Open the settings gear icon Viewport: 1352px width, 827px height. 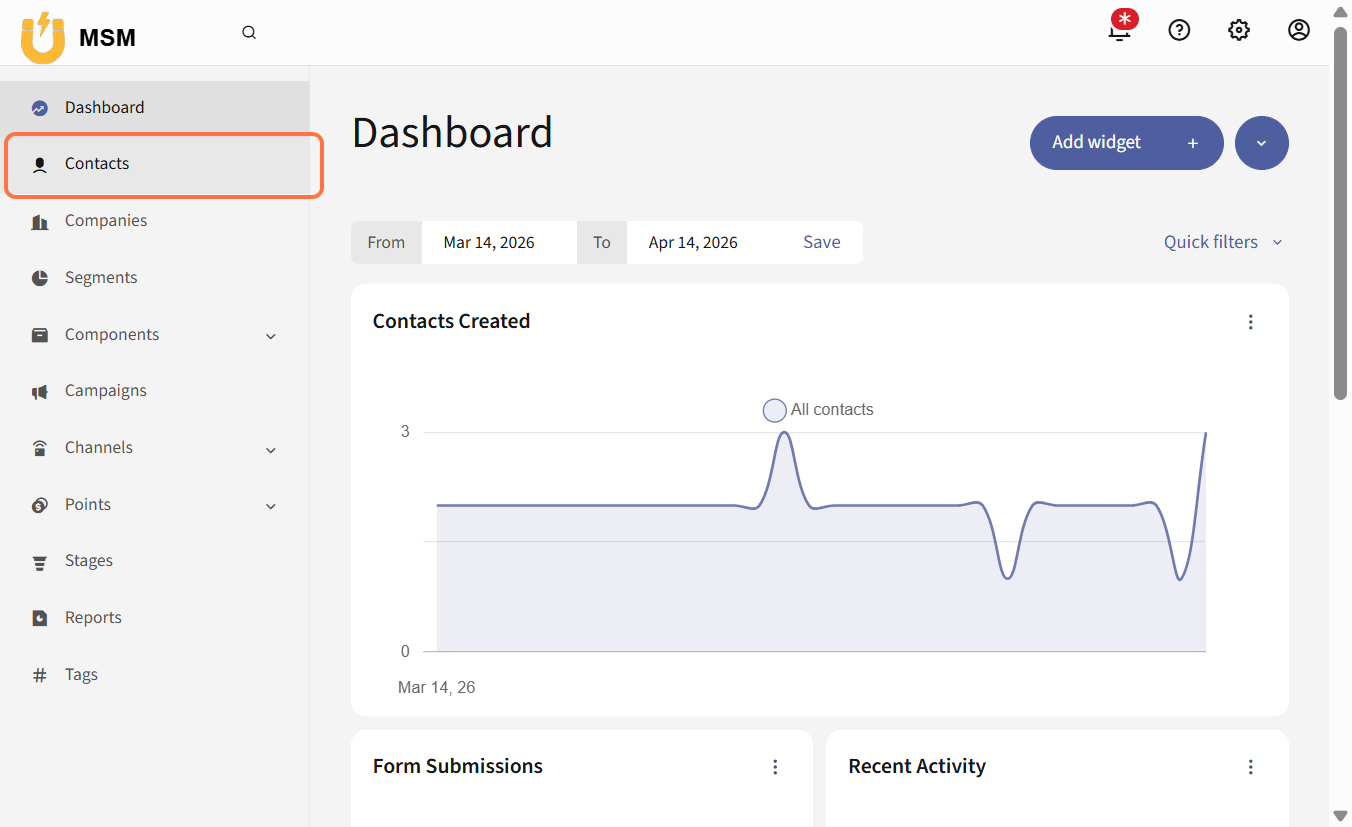[1239, 31]
